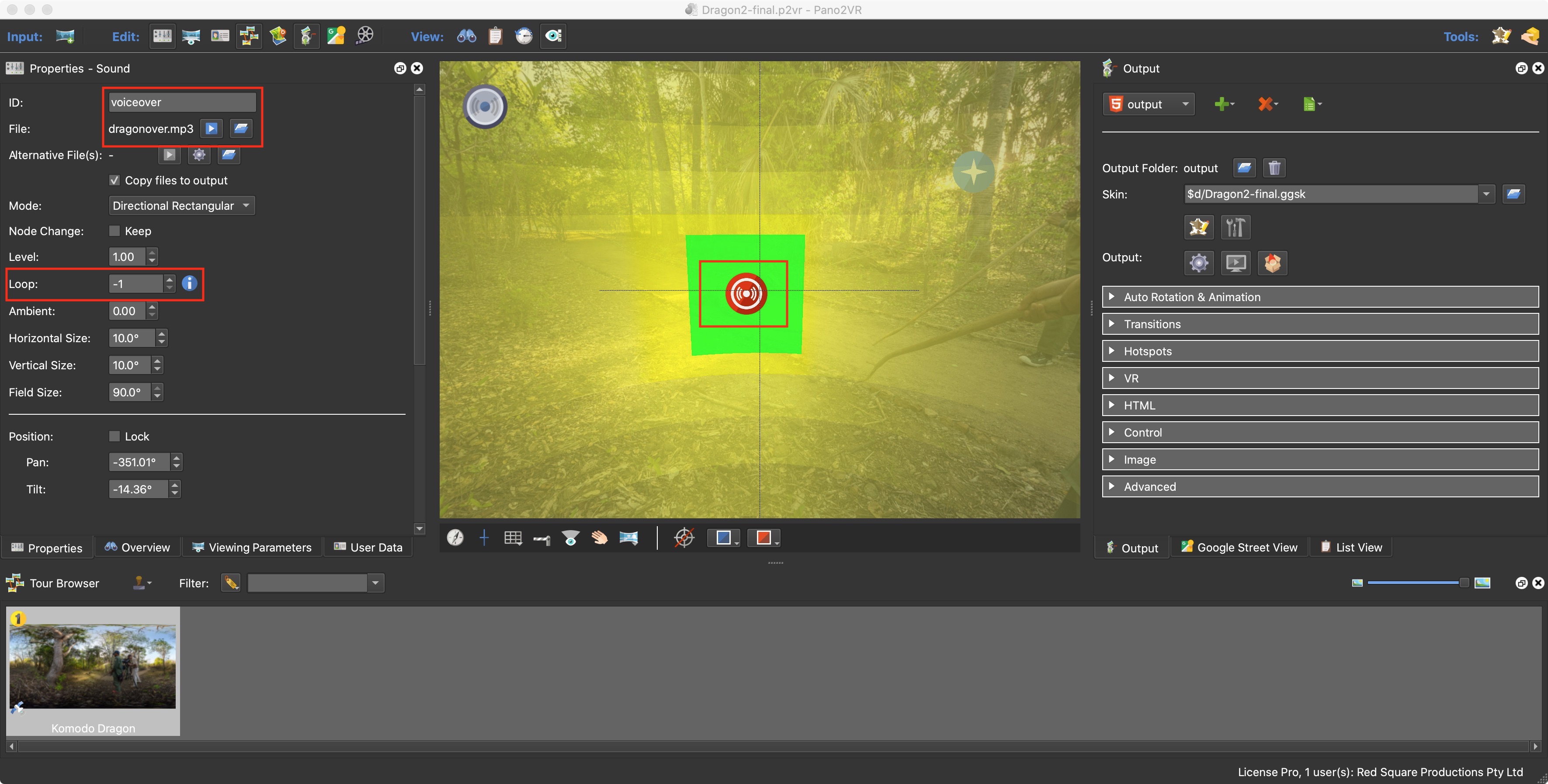
Task: Browse for the sound File
Action: 240,128
